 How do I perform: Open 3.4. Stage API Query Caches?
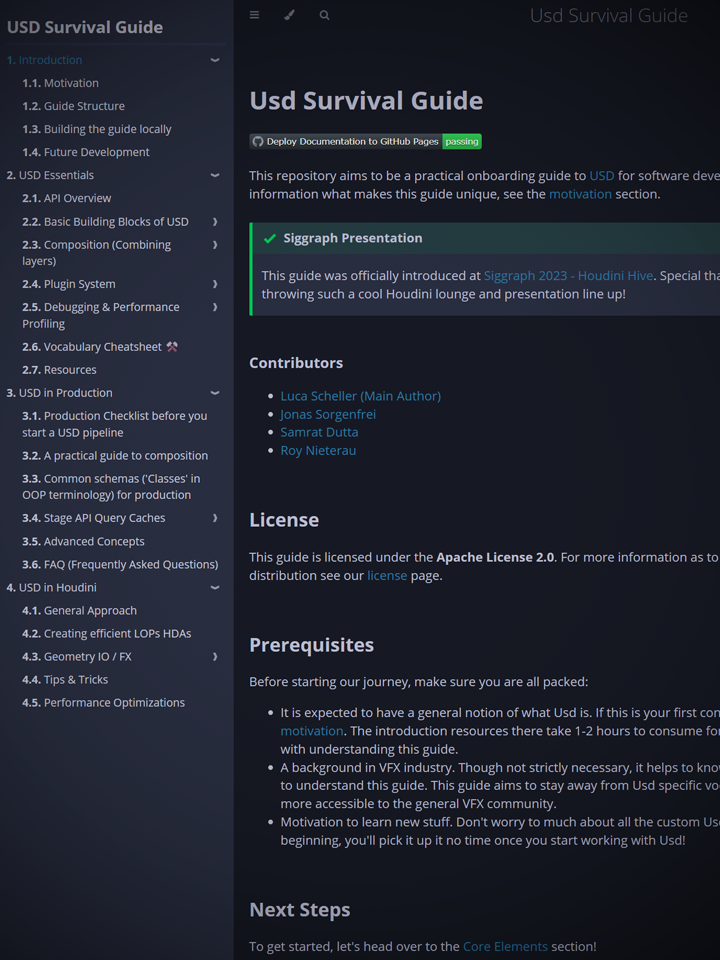(x=94, y=518)
